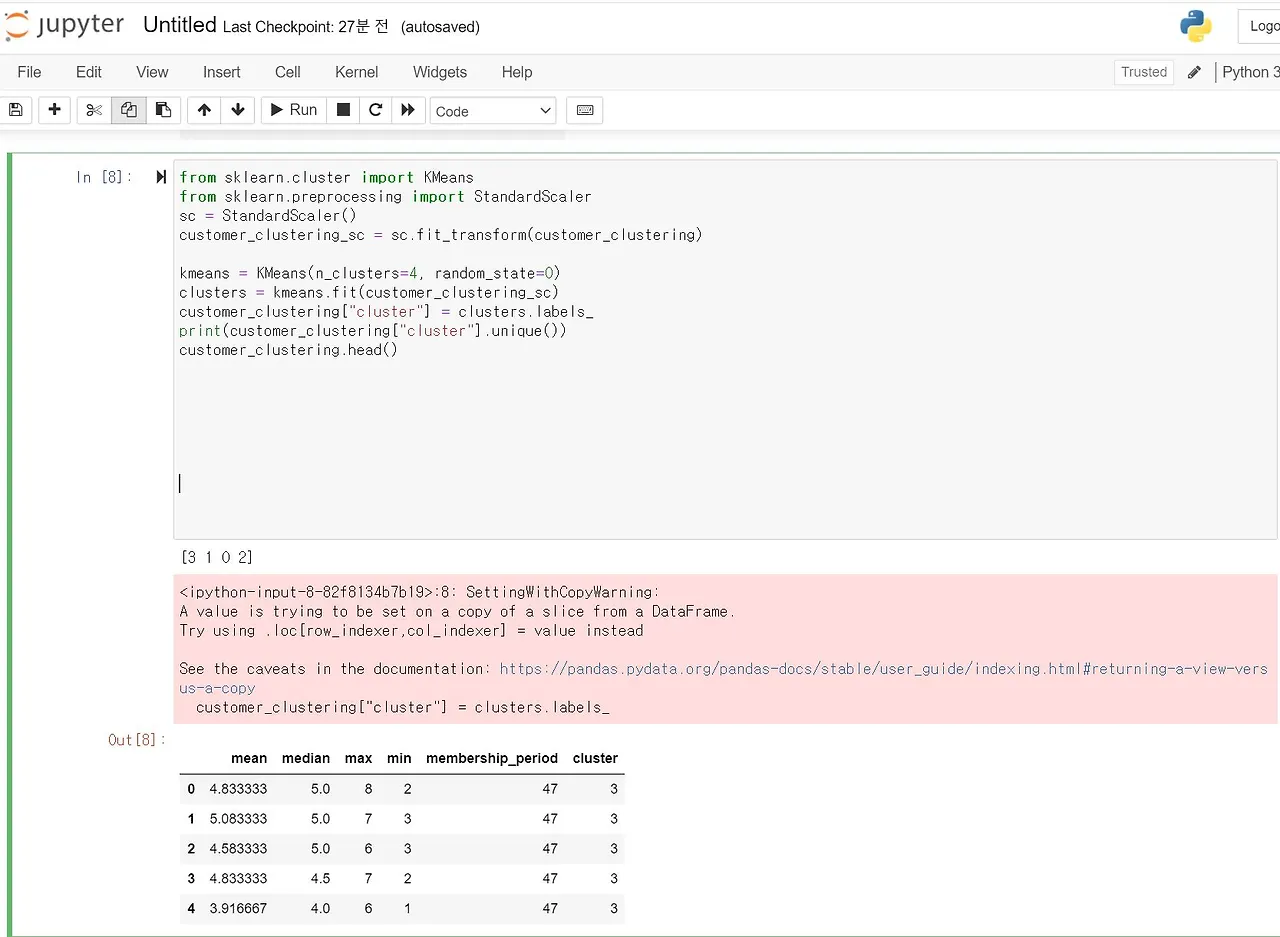Click the Last Checkpoint text
The height and width of the screenshot is (937, 1280).
click(x=306, y=27)
